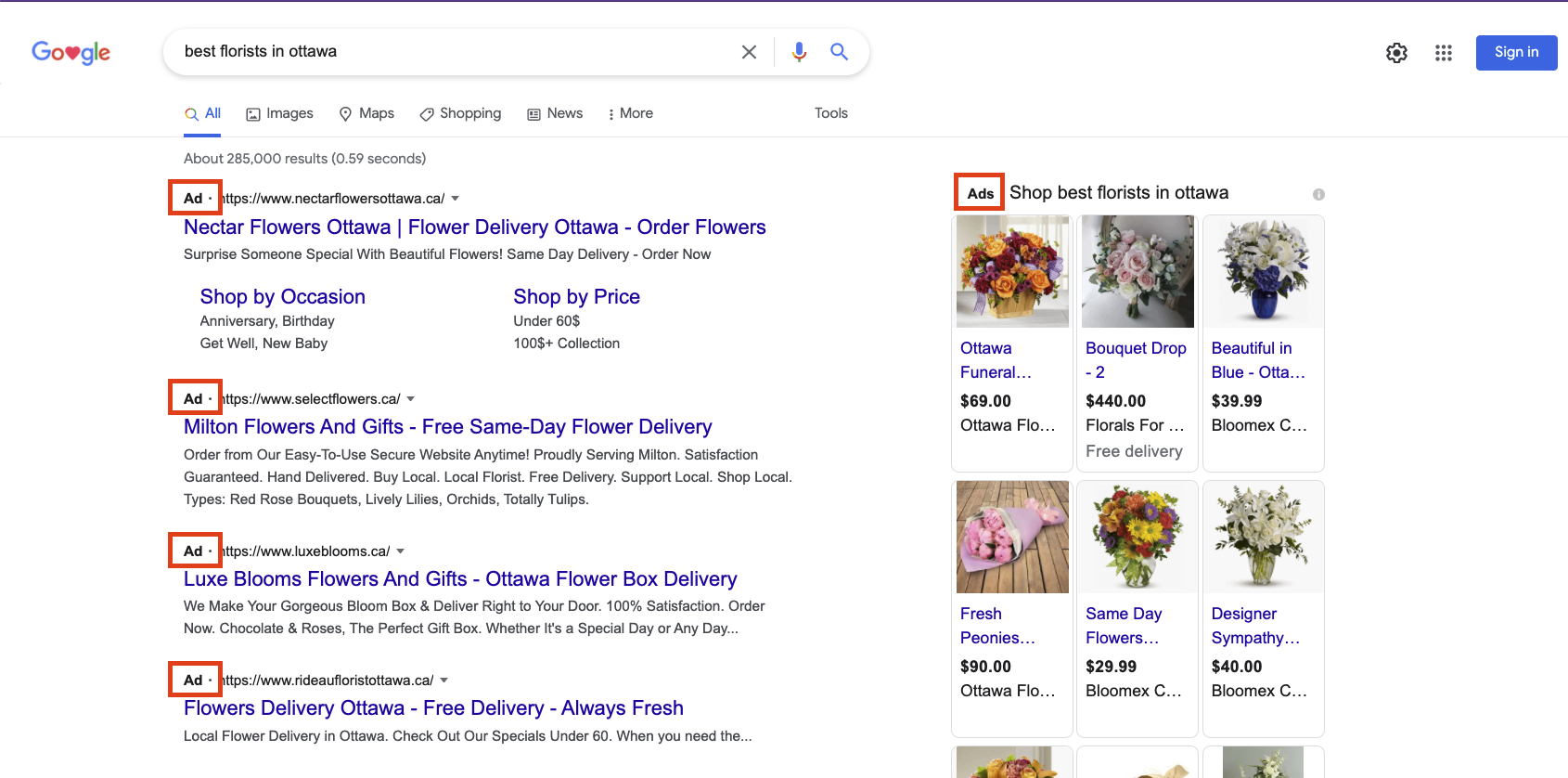Expand dropdown arrow beside rideaufloristottawa.ca URL
Screen dimensions: 1568x778
pyautogui.click(x=444, y=681)
